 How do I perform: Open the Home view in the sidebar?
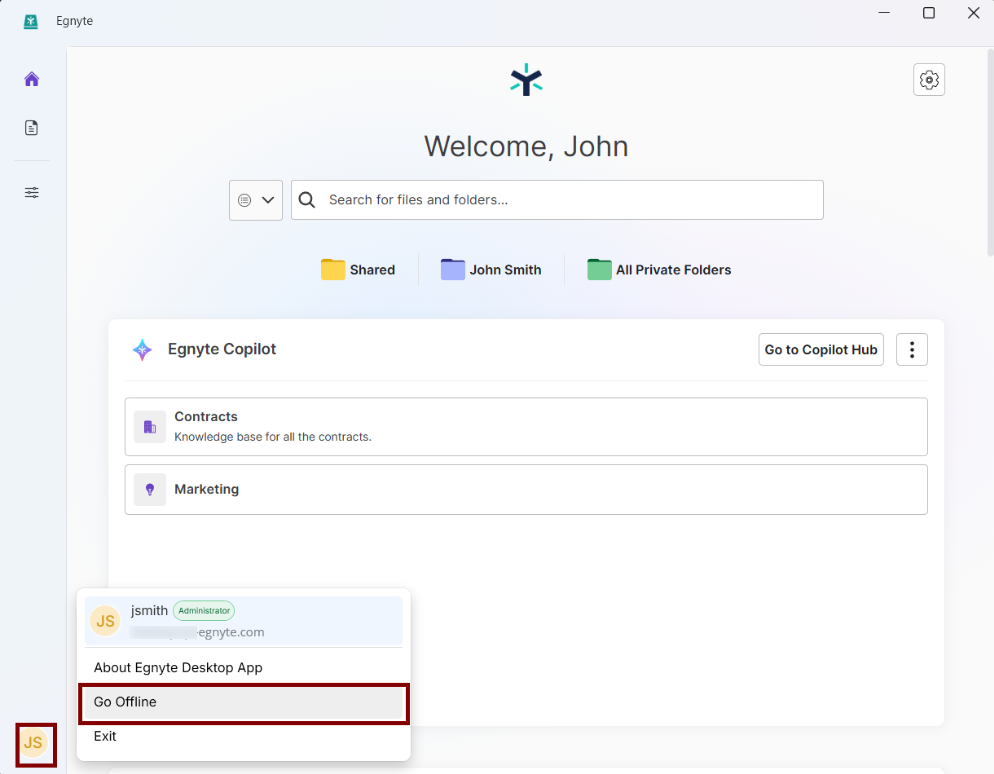(x=32, y=79)
